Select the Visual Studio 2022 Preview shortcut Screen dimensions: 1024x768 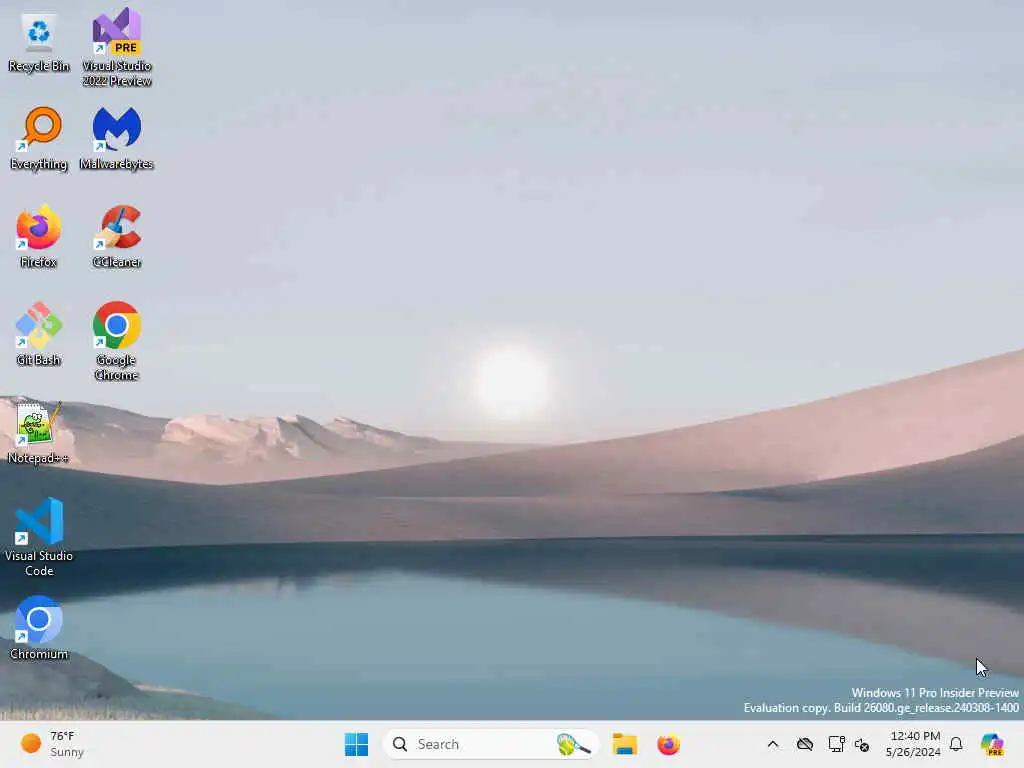[x=117, y=47]
